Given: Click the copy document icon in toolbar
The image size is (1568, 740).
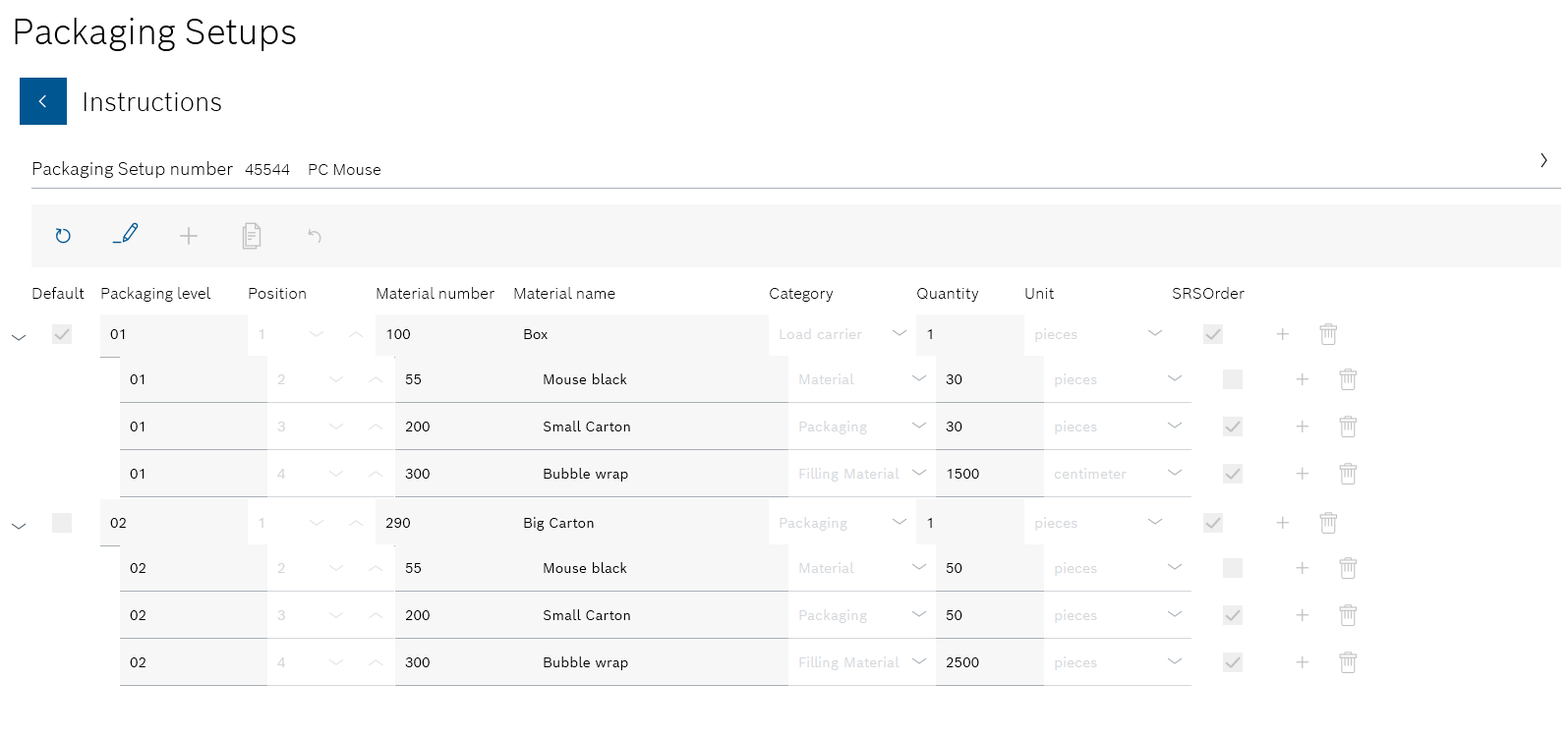Looking at the screenshot, I should pos(252,236).
